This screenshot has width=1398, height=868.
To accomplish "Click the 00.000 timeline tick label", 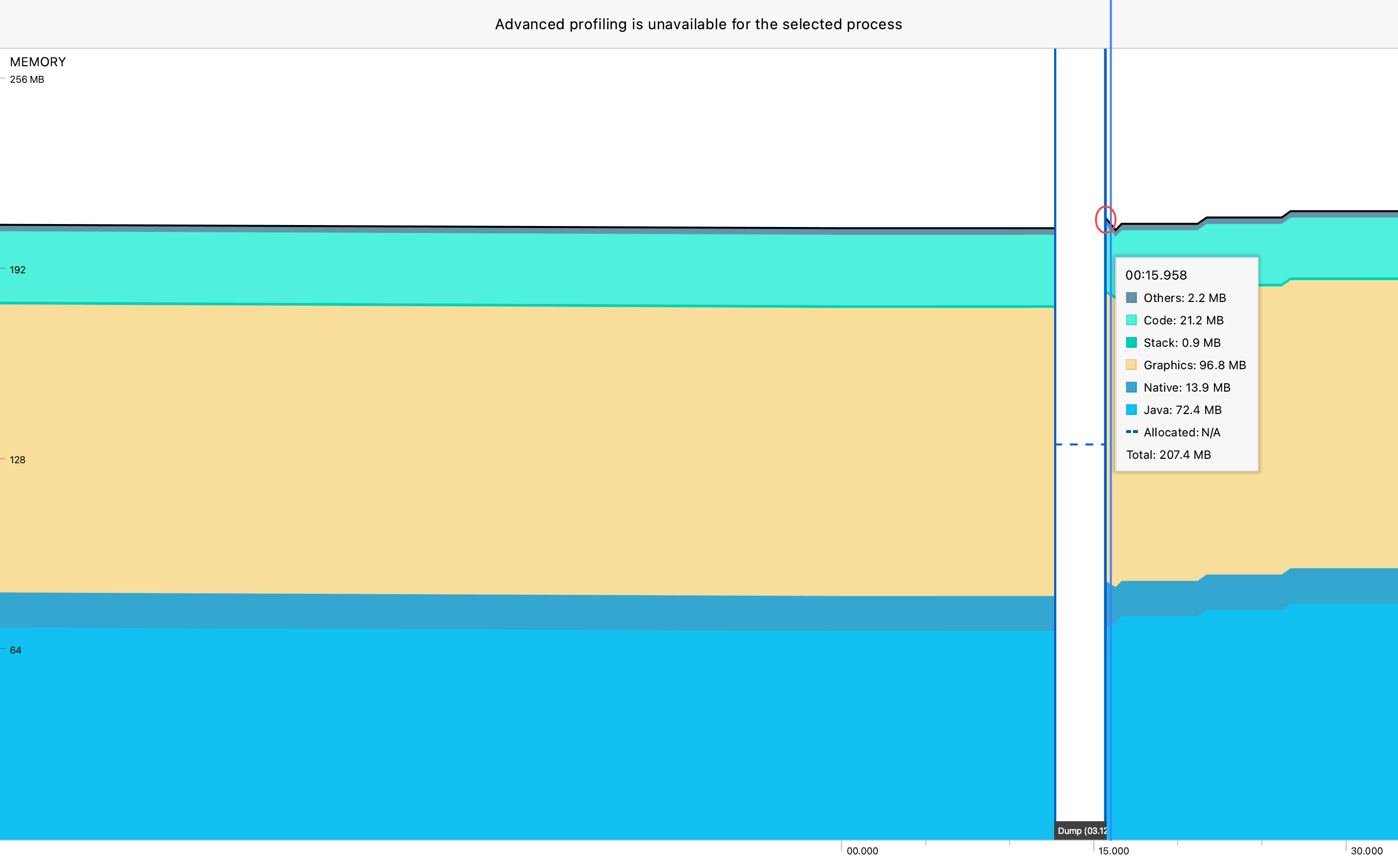I will pyautogui.click(x=862, y=851).
